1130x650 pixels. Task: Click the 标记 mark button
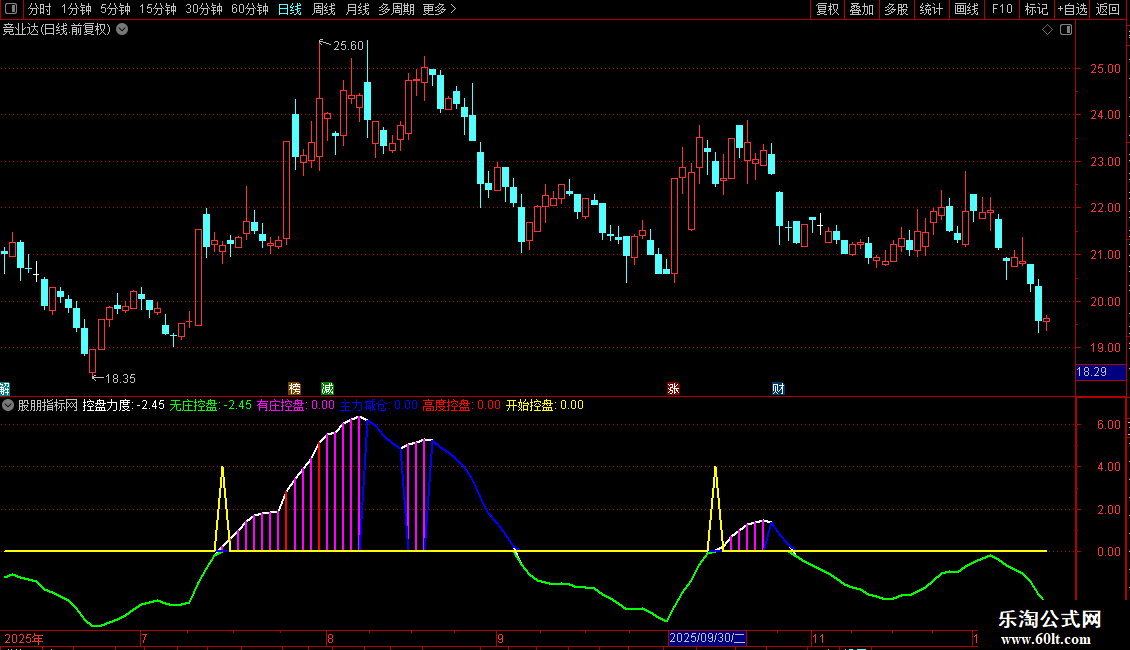tap(1036, 9)
